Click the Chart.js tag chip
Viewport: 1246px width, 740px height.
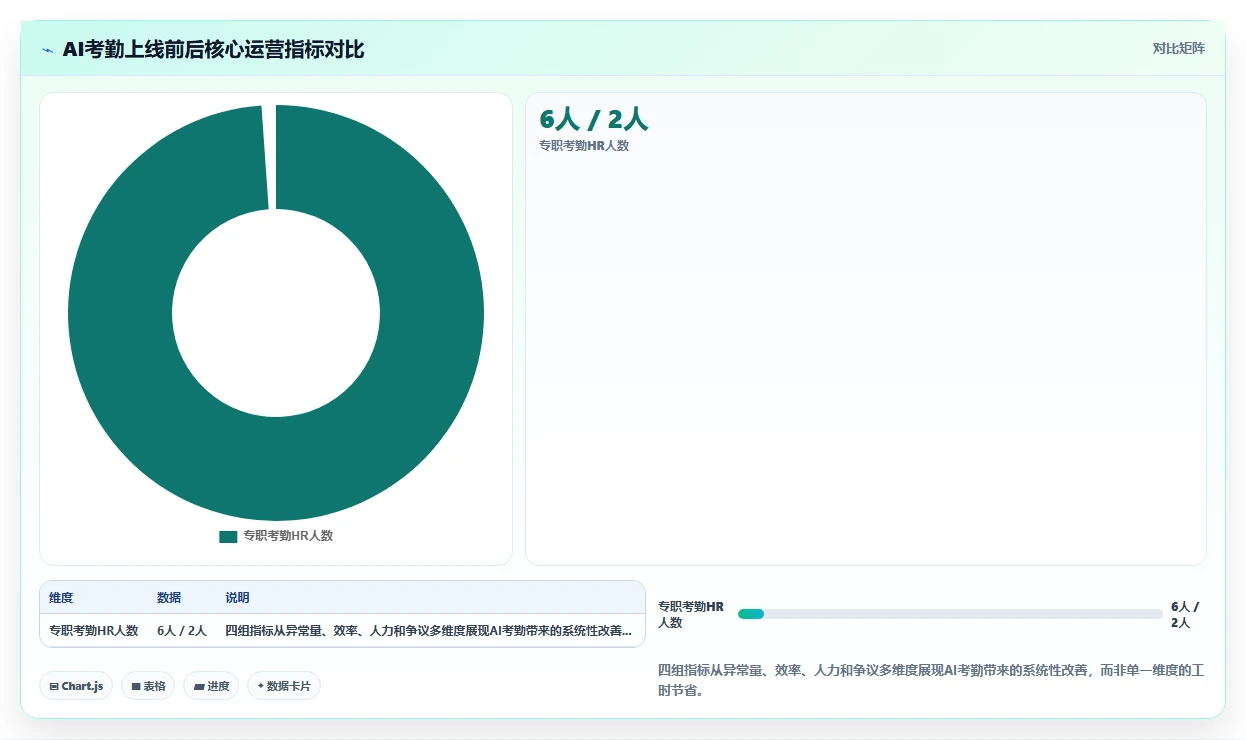[77, 686]
